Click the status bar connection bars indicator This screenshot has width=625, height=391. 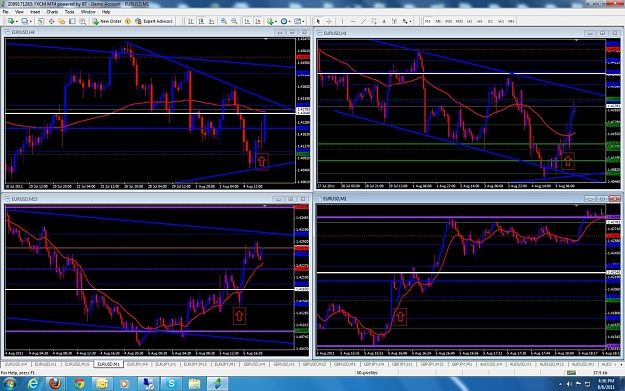(x=571, y=373)
